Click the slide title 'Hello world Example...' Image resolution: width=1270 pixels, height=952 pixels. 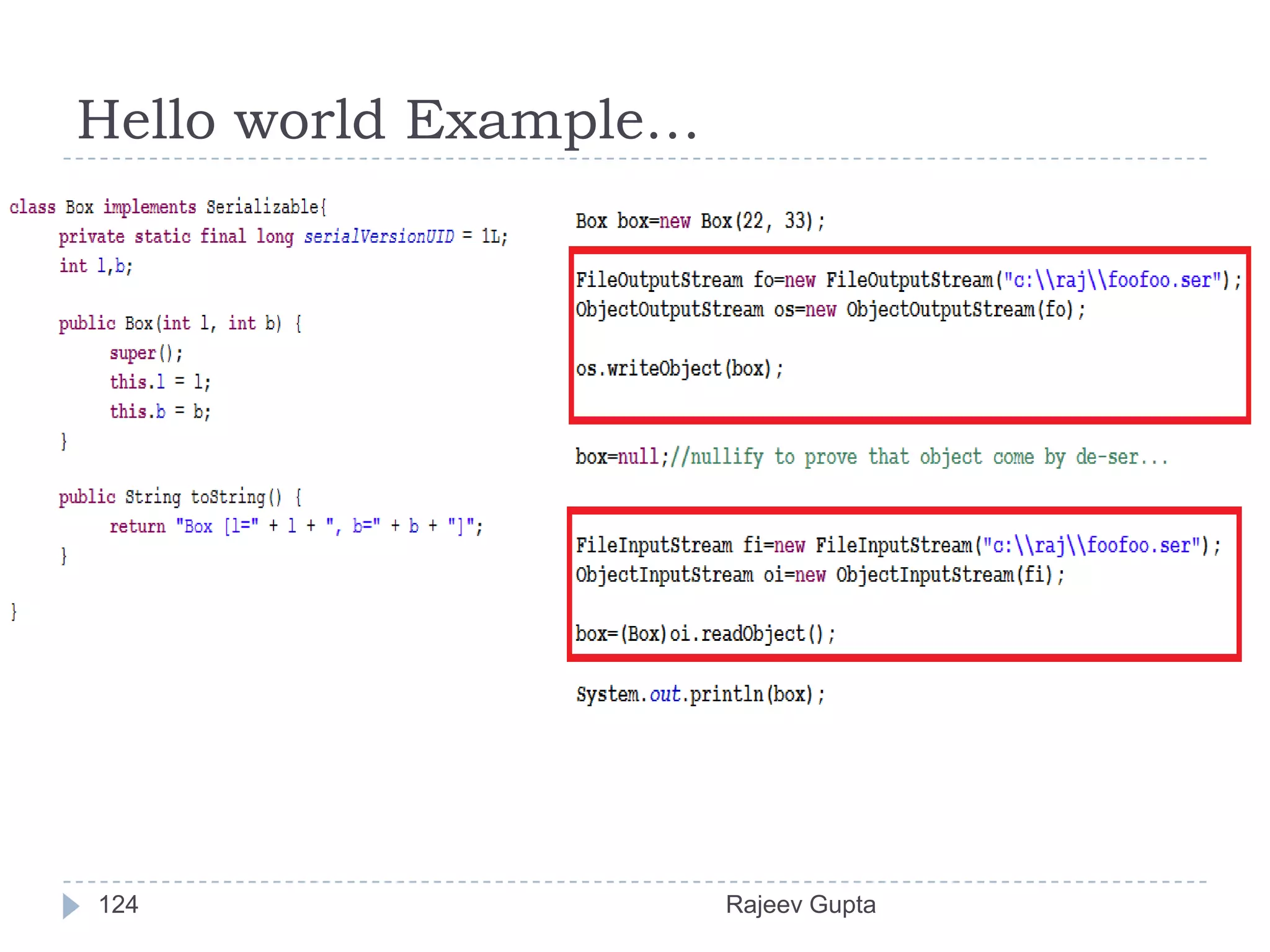(387, 121)
